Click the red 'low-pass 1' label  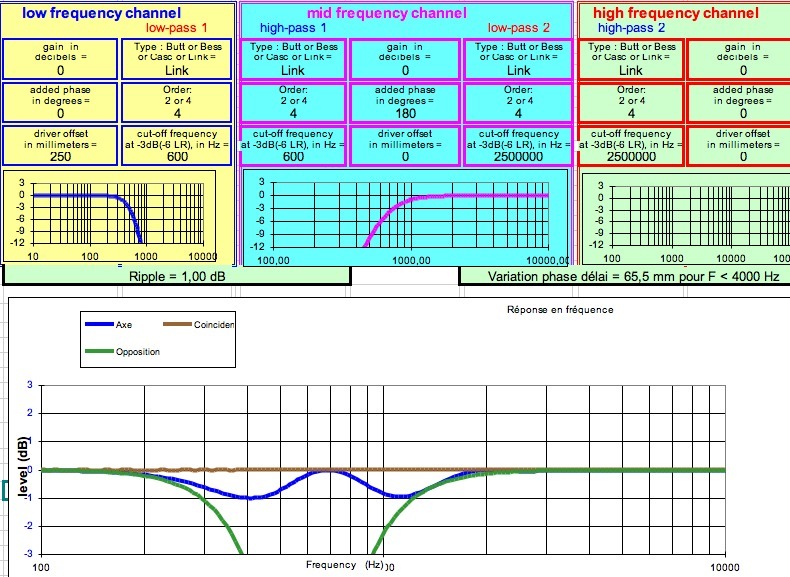pyautogui.click(x=177, y=28)
